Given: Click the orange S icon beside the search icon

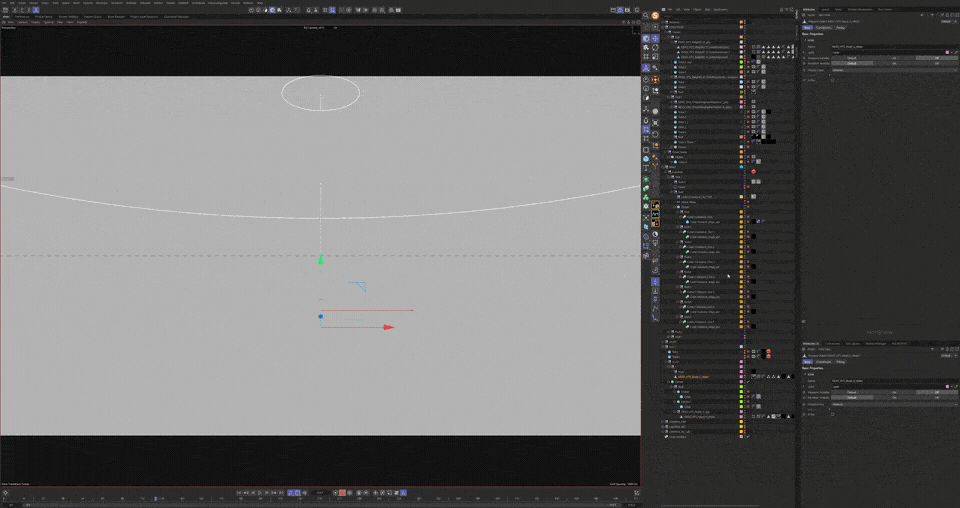Looking at the screenshot, I should coord(655,16).
